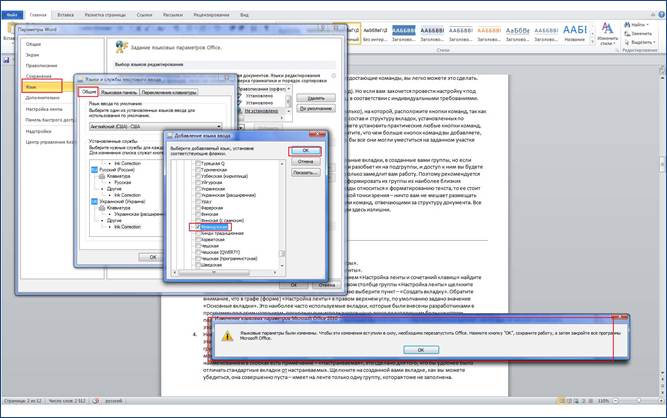Click OK in Add input language dialog
Image resolution: width=667 pixels, height=418 pixels.
point(305,151)
